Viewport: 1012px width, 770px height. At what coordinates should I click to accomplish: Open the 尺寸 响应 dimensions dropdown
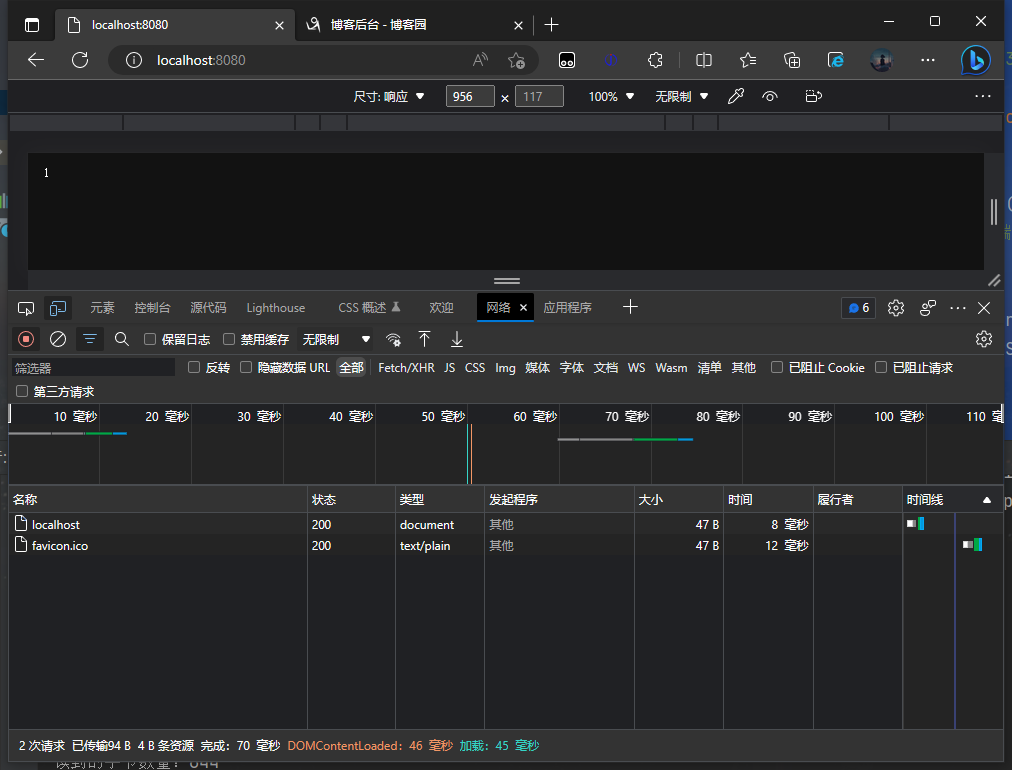coord(389,97)
